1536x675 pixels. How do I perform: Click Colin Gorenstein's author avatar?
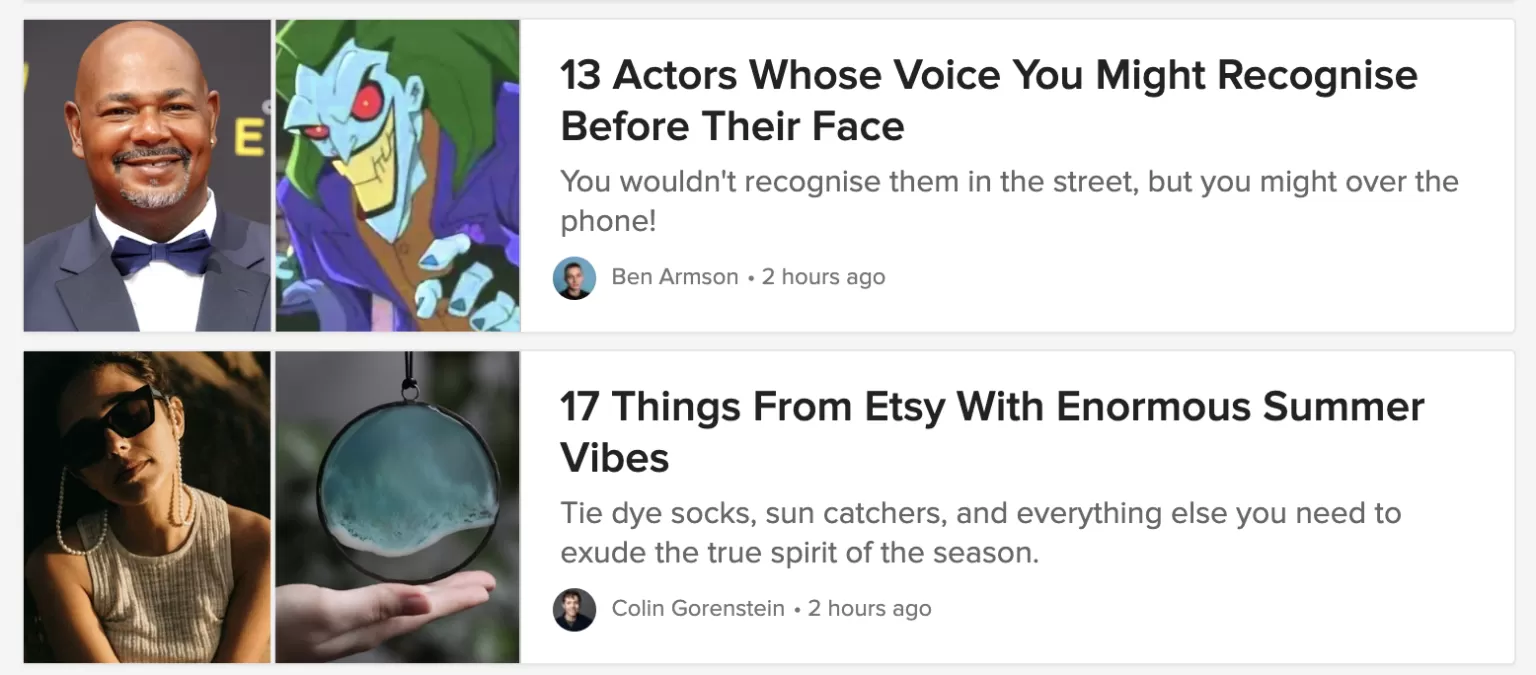pyautogui.click(x=574, y=610)
